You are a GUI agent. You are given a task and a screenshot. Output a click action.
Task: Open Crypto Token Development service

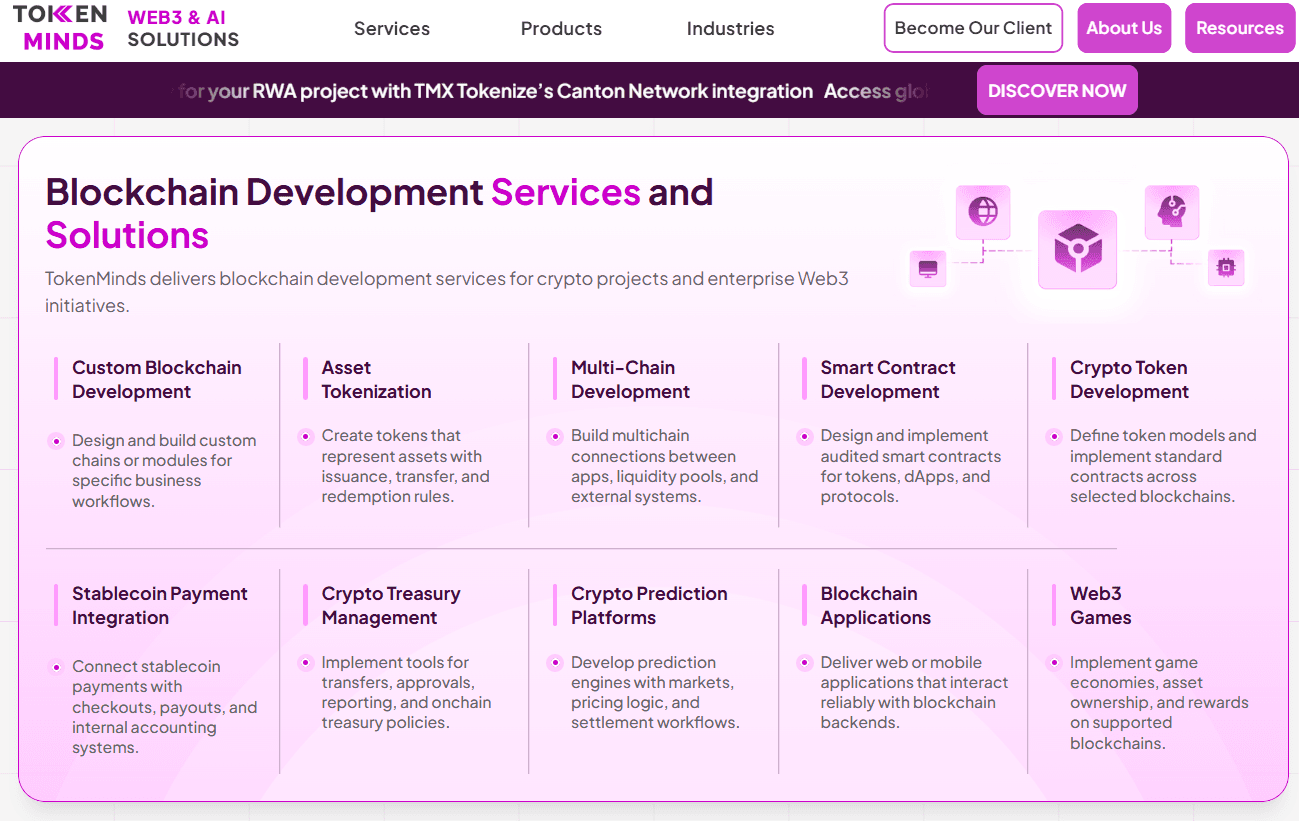1129,380
